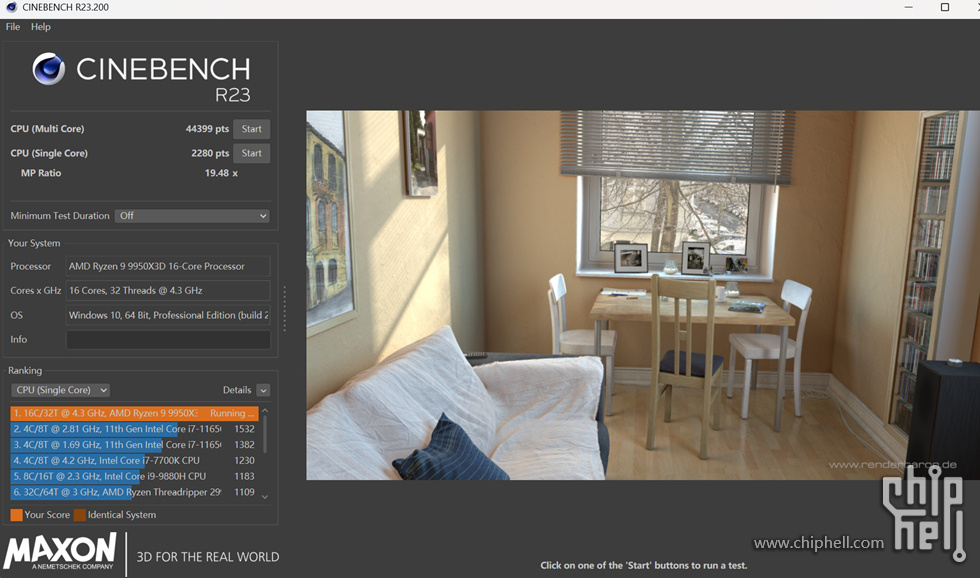Screen dimensions: 980x578
Task: Start the CPU Multi Core test
Action: [251, 129]
